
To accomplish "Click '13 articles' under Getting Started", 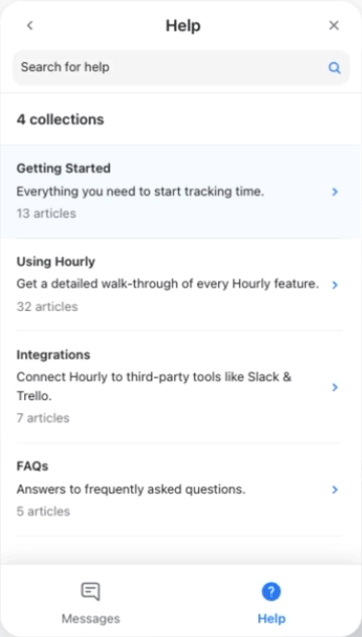I will tap(46, 213).
